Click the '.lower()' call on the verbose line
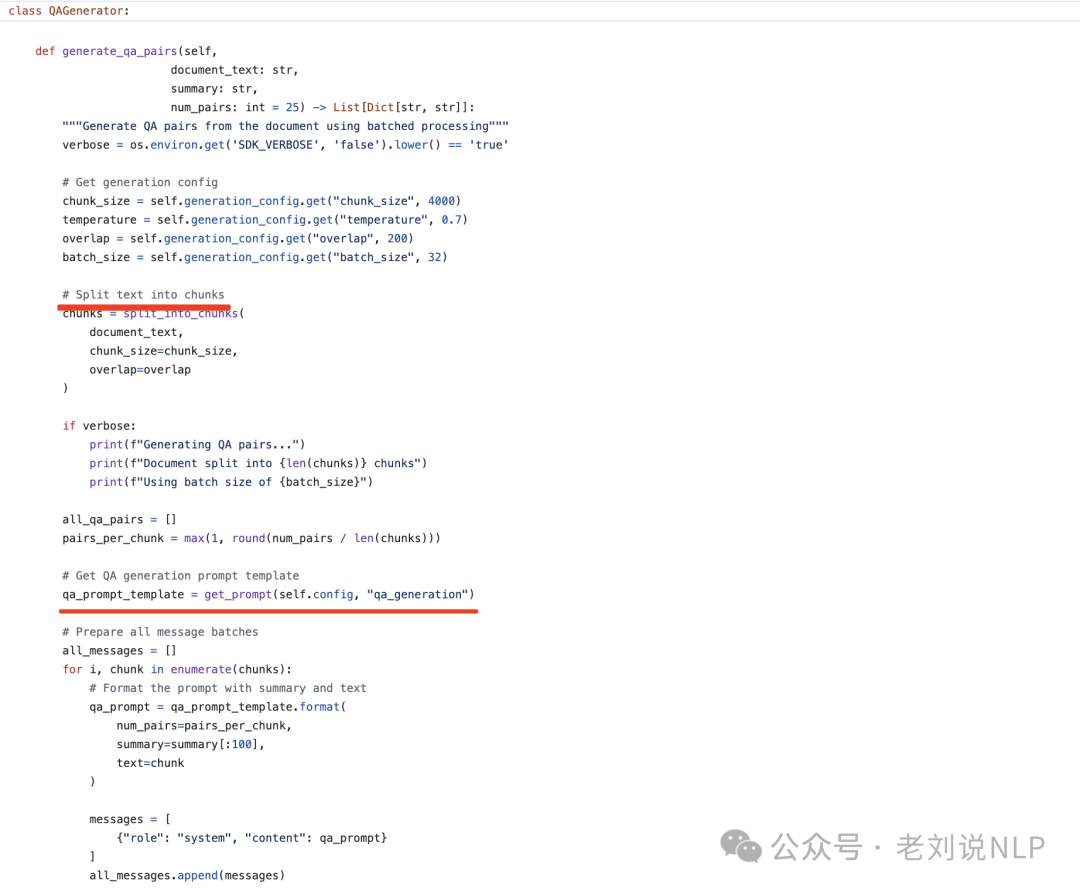1080x891 pixels. click(415, 145)
